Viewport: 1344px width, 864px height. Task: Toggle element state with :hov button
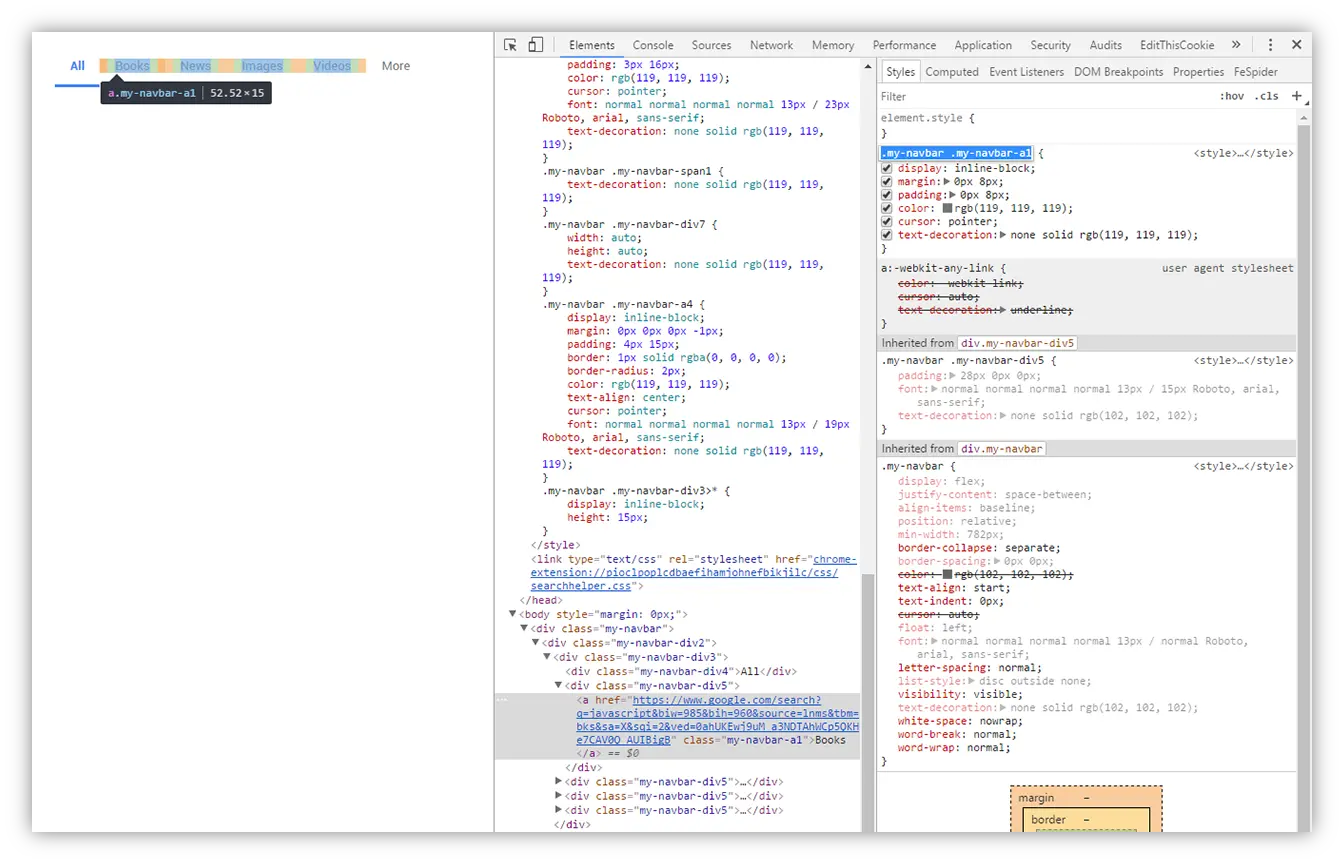tap(1232, 96)
